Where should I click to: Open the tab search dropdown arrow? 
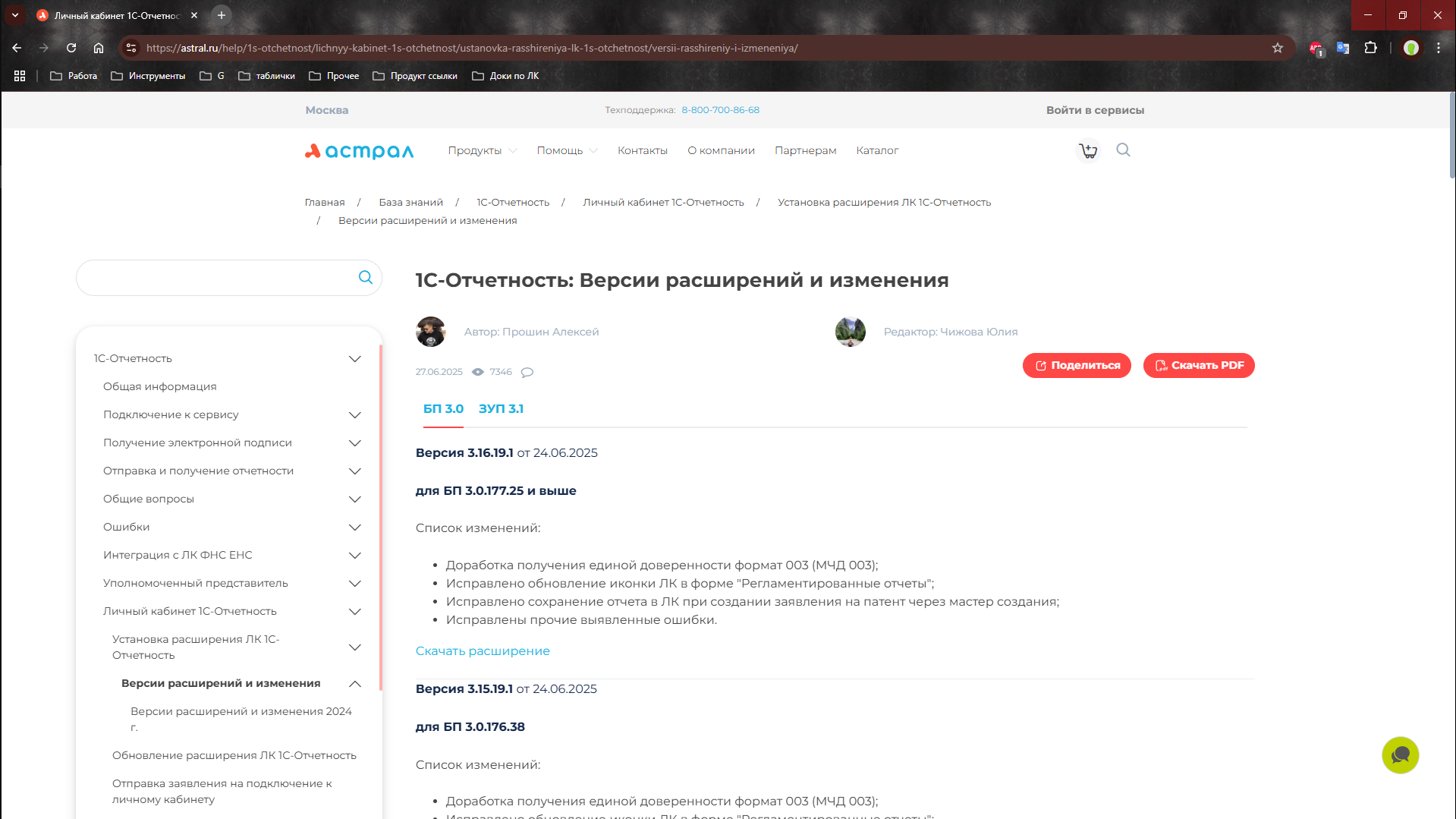pos(15,15)
